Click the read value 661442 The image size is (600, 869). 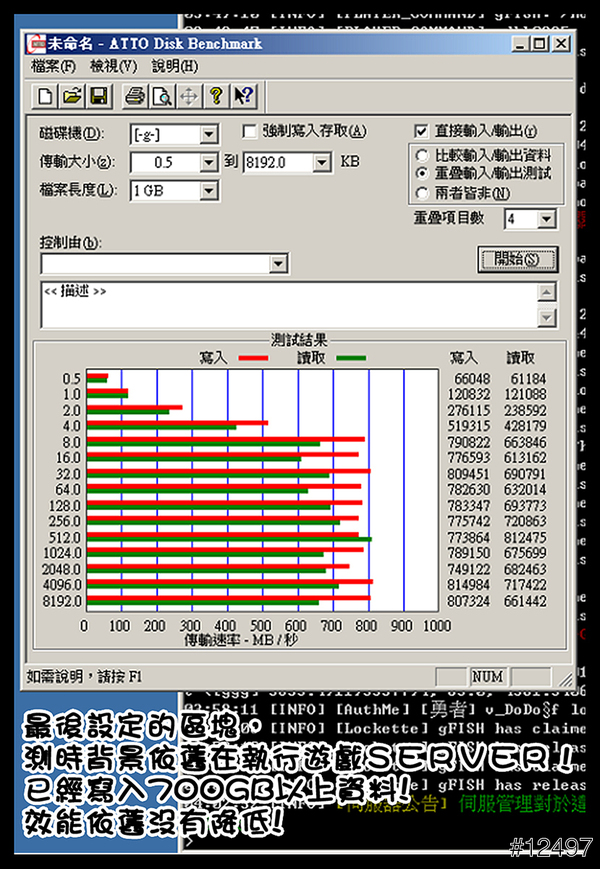[x=525, y=601]
